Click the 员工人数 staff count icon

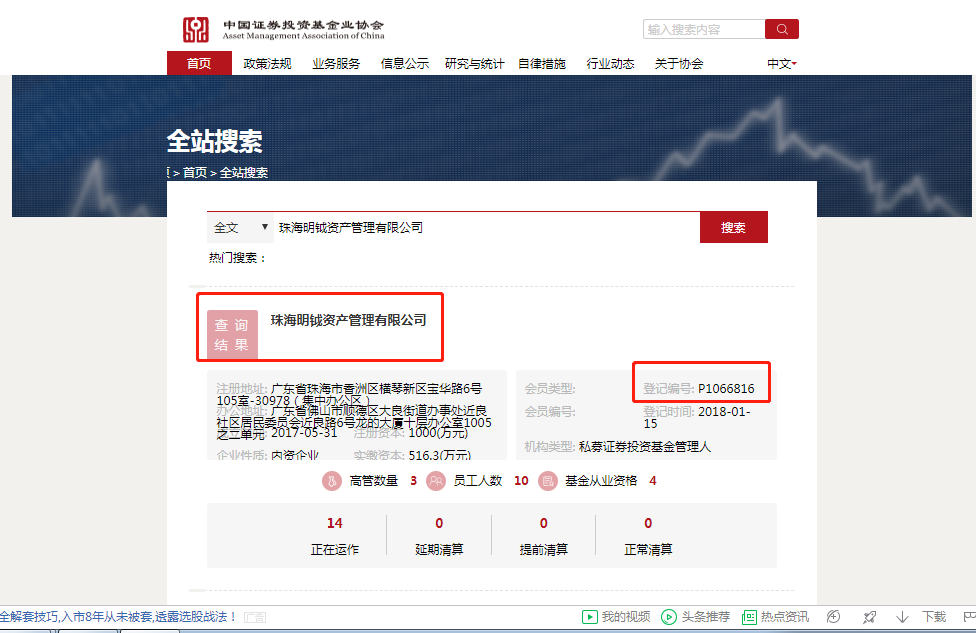[435, 481]
